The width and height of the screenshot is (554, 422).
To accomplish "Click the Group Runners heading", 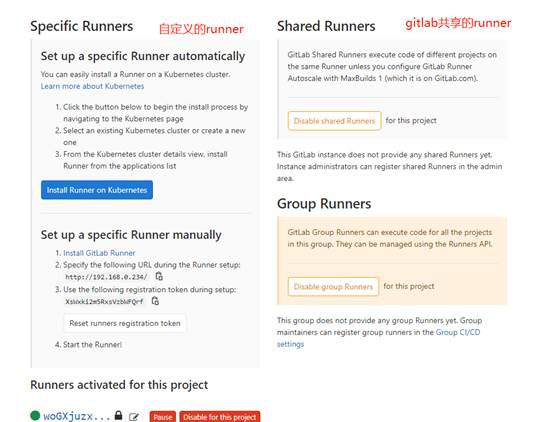I will pos(324,204).
